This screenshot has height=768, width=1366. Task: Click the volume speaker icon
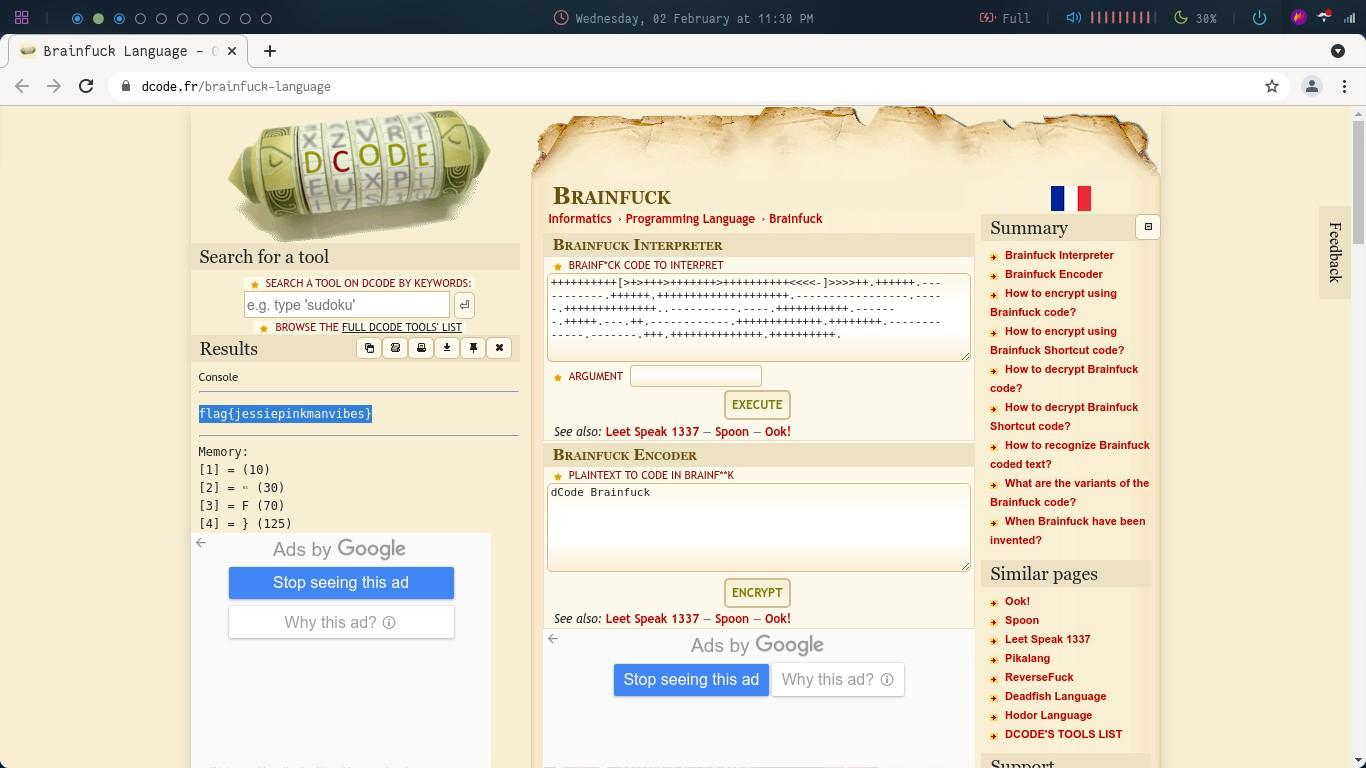click(1073, 18)
